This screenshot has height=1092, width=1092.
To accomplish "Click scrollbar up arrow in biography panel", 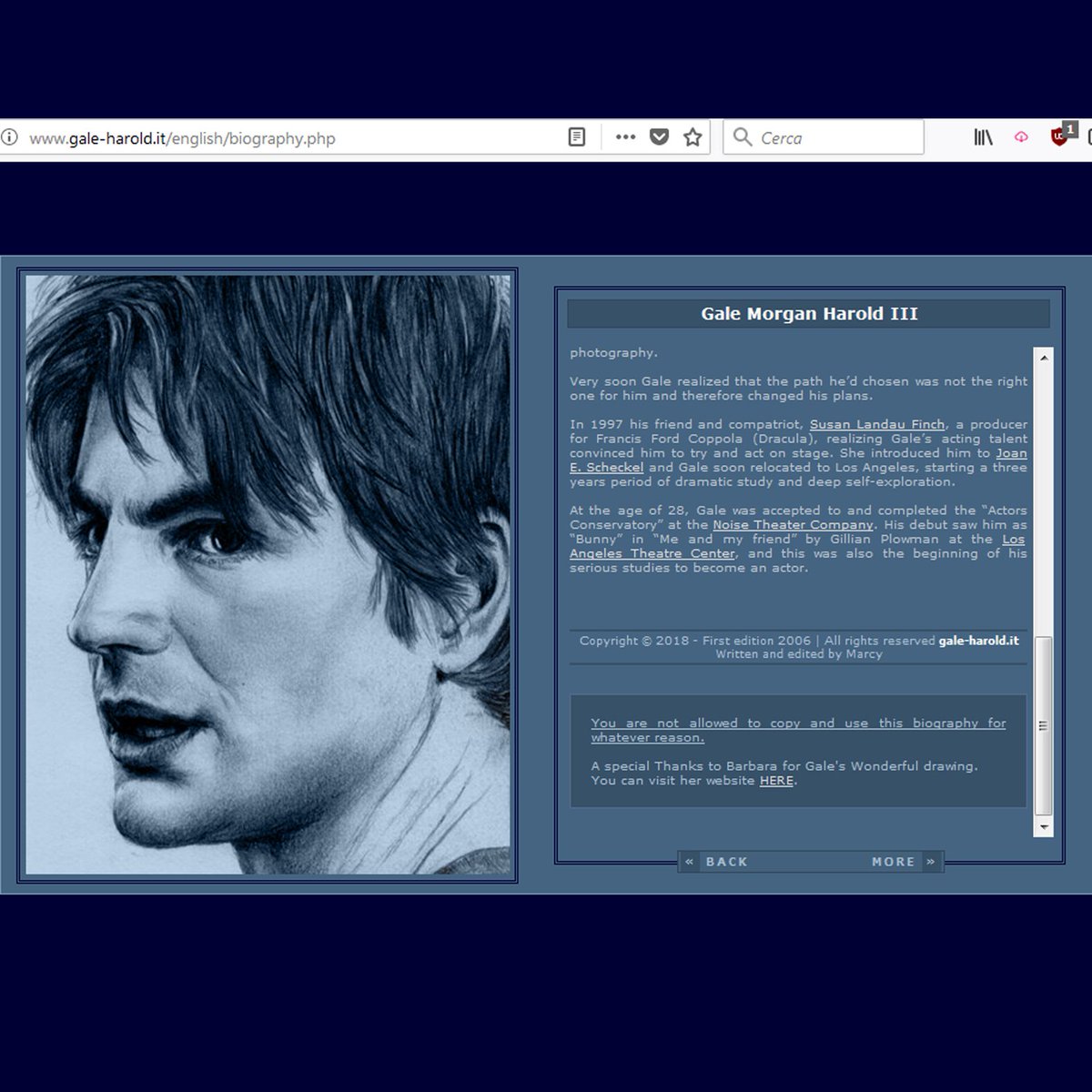I will click(1044, 358).
